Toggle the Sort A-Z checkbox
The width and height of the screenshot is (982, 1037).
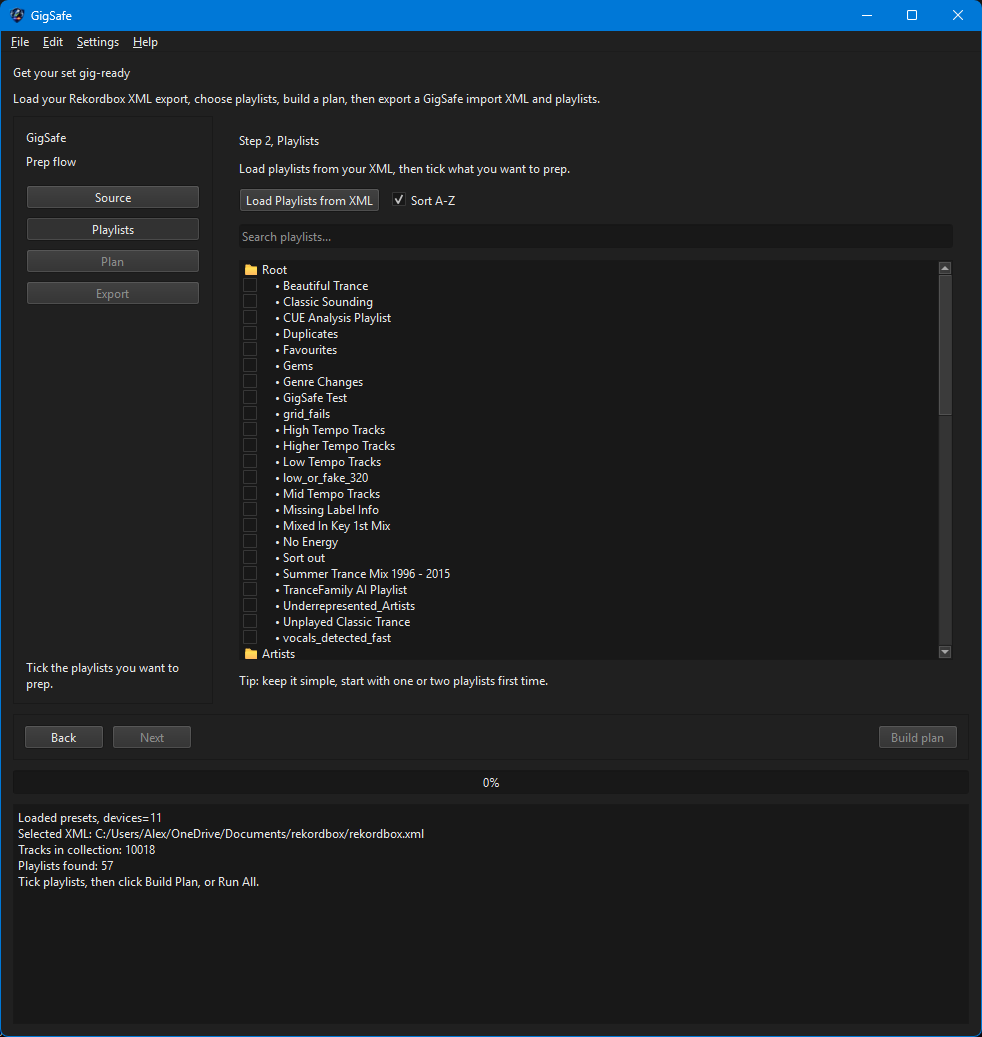click(399, 200)
